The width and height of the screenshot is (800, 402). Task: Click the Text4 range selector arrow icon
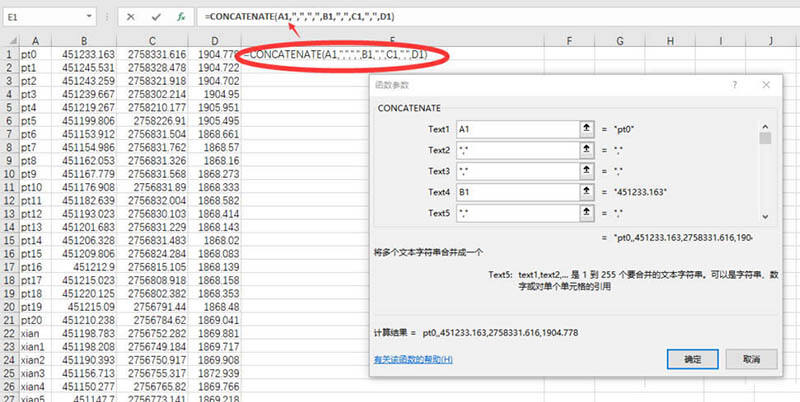(587, 192)
